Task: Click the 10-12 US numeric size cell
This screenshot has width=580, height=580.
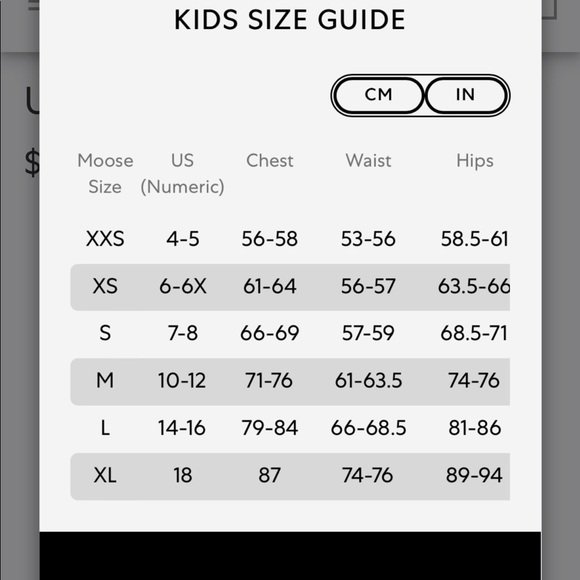Action: tap(182, 380)
